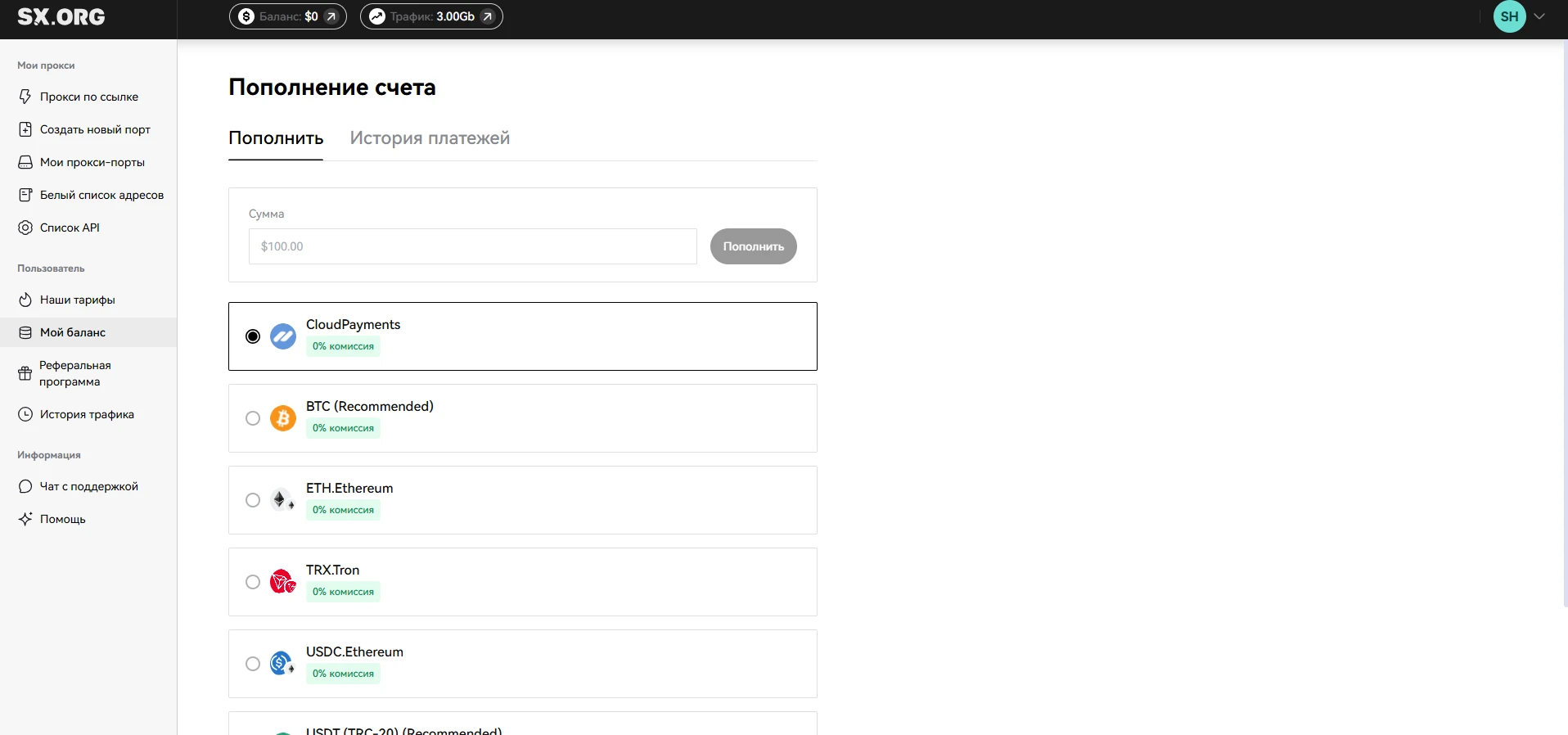Viewport: 1568px width, 735px height.
Task: Expand the user menu chevron beside SH avatar
Action: click(1539, 16)
